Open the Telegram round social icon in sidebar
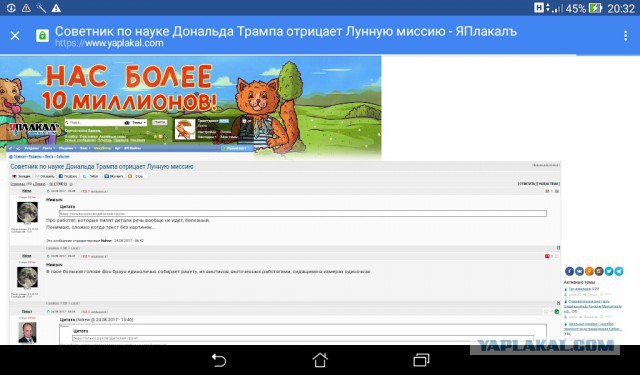This screenshot has height=375, width=640. (x=619, y=271)
